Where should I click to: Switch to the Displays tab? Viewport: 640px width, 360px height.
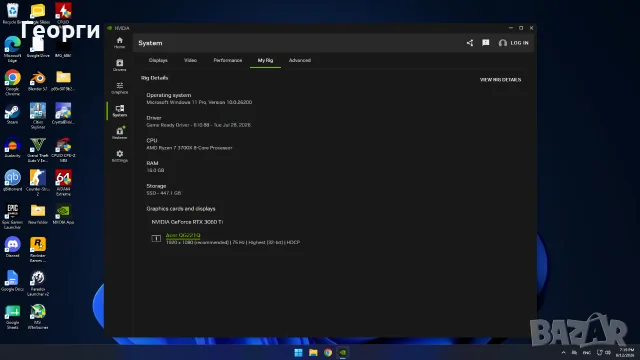[158, 60]
